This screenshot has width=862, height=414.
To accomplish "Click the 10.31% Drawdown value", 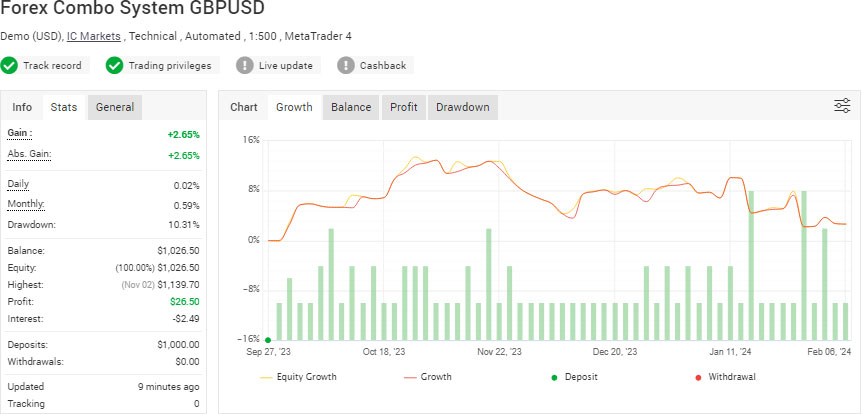I will pos(183,225).
